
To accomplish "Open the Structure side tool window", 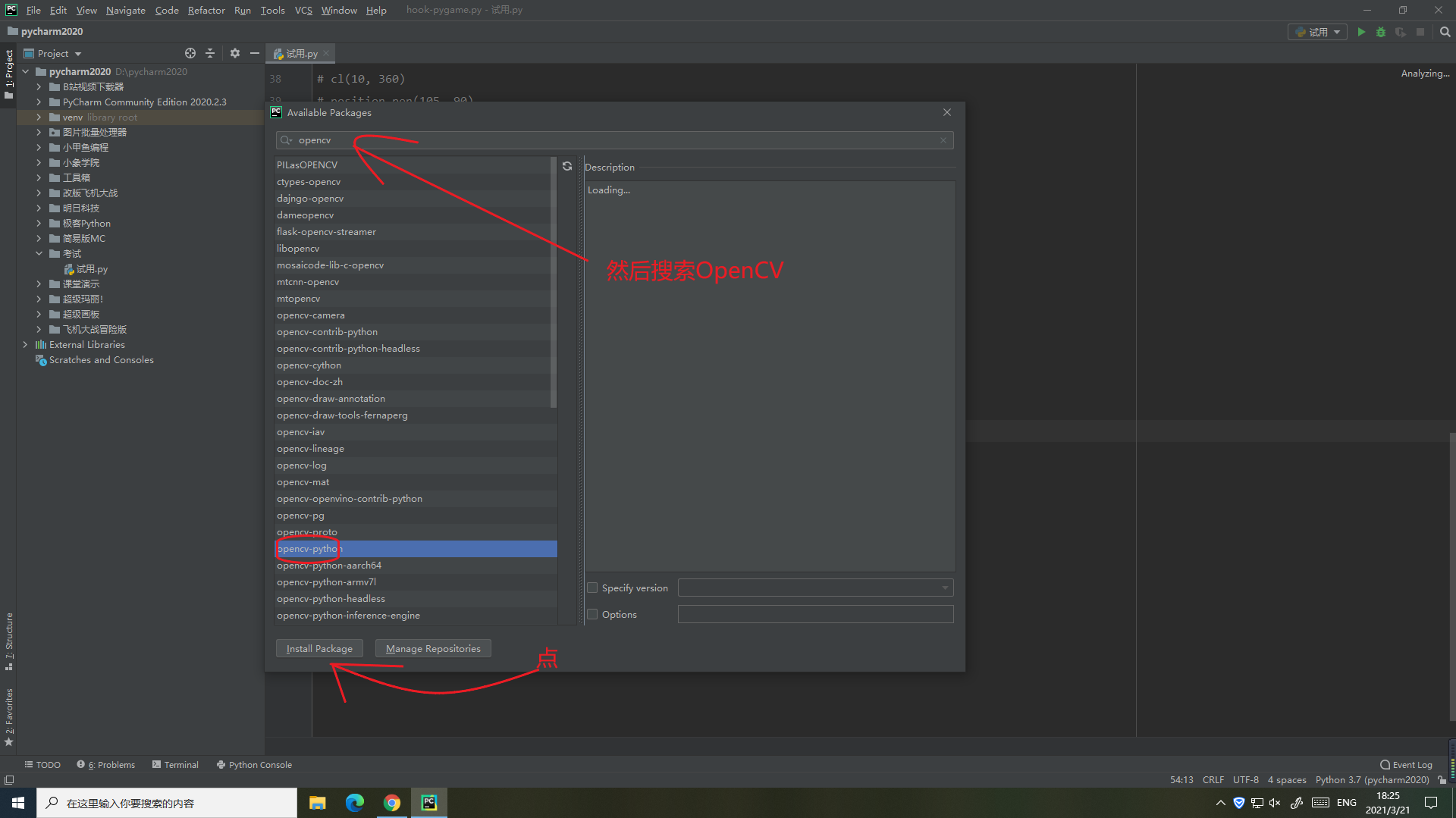I will click(x=9, y=641).
